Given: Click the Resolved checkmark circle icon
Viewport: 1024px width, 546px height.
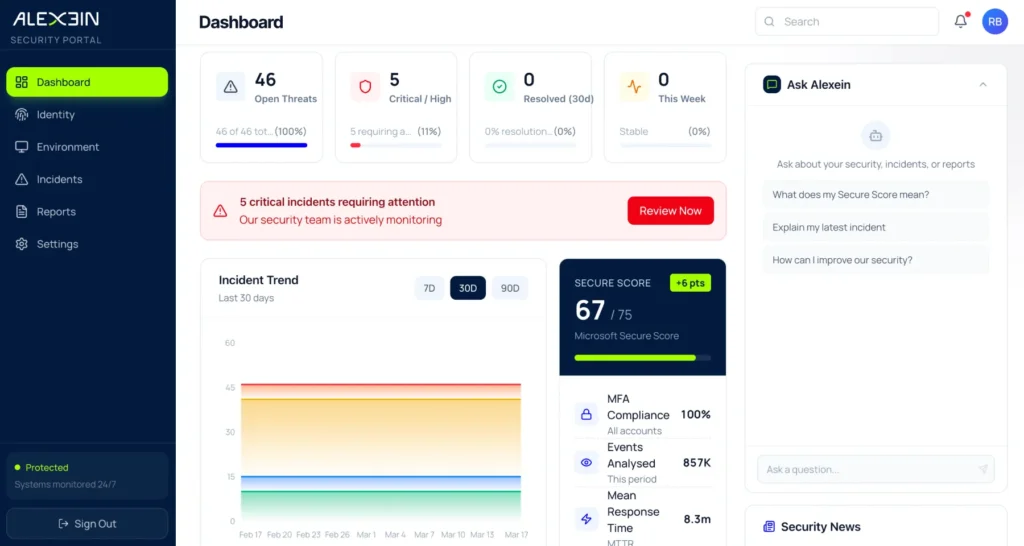Looking at the screenshot, I should point(499,87).
